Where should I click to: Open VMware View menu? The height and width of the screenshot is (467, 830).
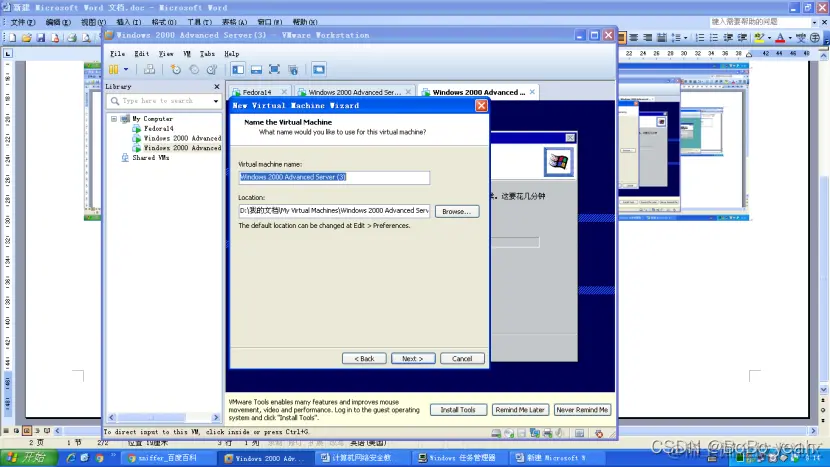tap(166, 53)
